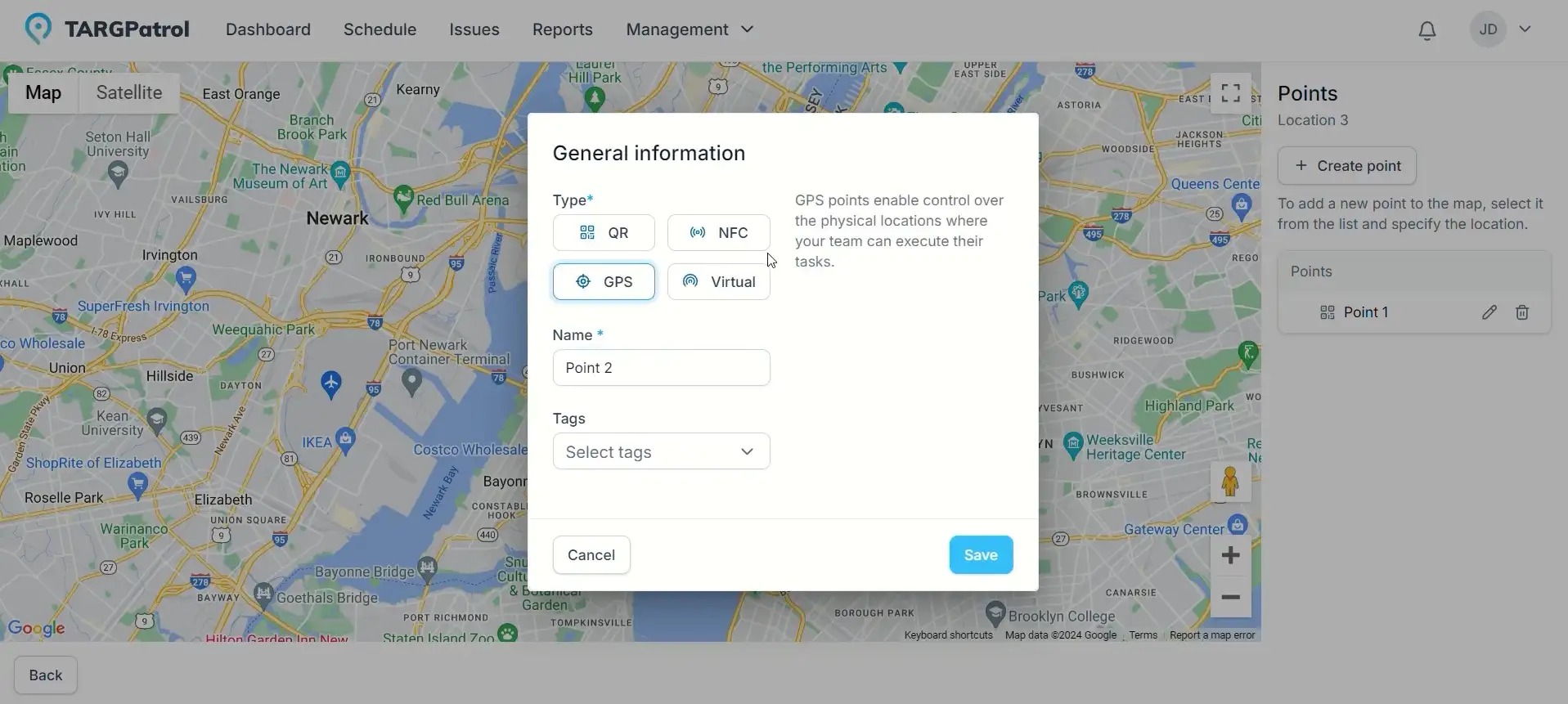Click the Brooklyn College marker
This screenshot has width=1568, height=704.
995,613
